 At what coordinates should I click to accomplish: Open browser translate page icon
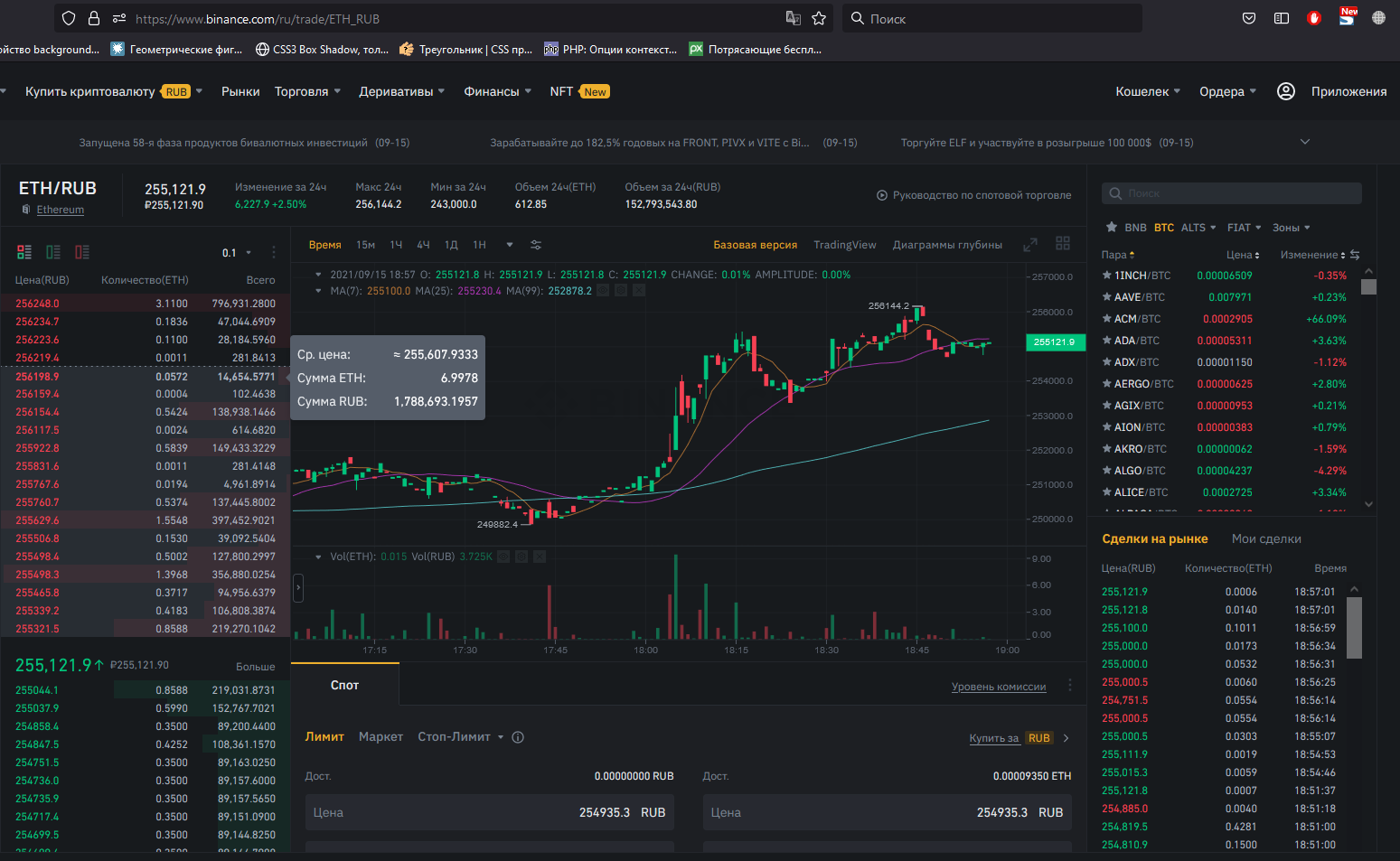click(793, 18)
